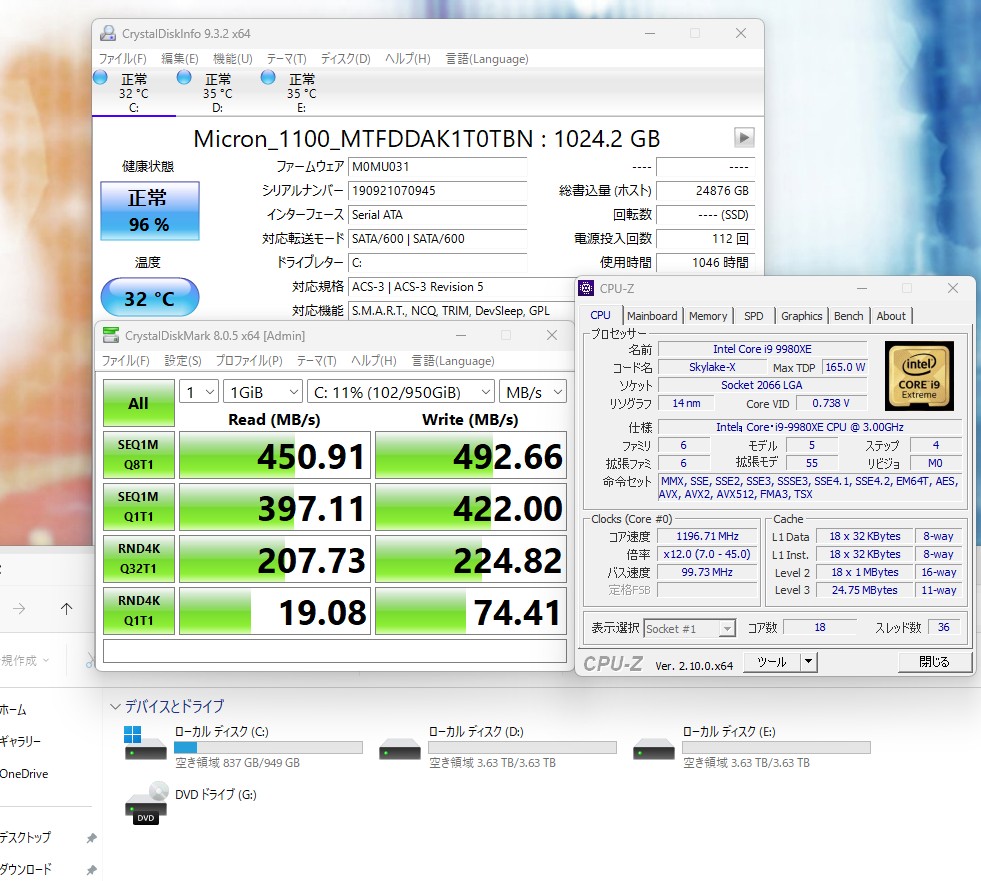
Task: Open プロファイル(P) menu in CrystalDiskMark
Action: [x=249, y=361]
